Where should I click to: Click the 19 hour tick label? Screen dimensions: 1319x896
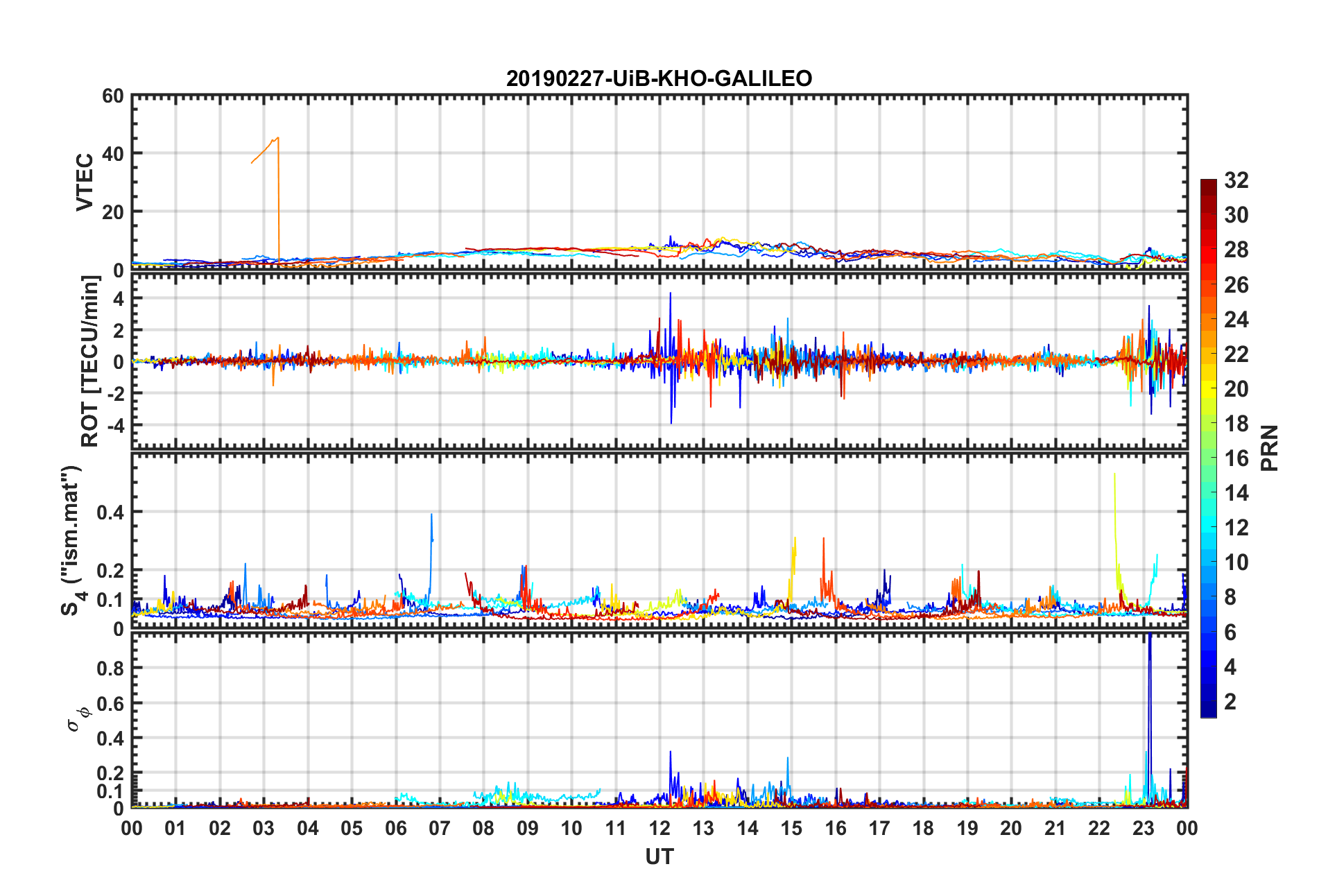coord(967,828)
